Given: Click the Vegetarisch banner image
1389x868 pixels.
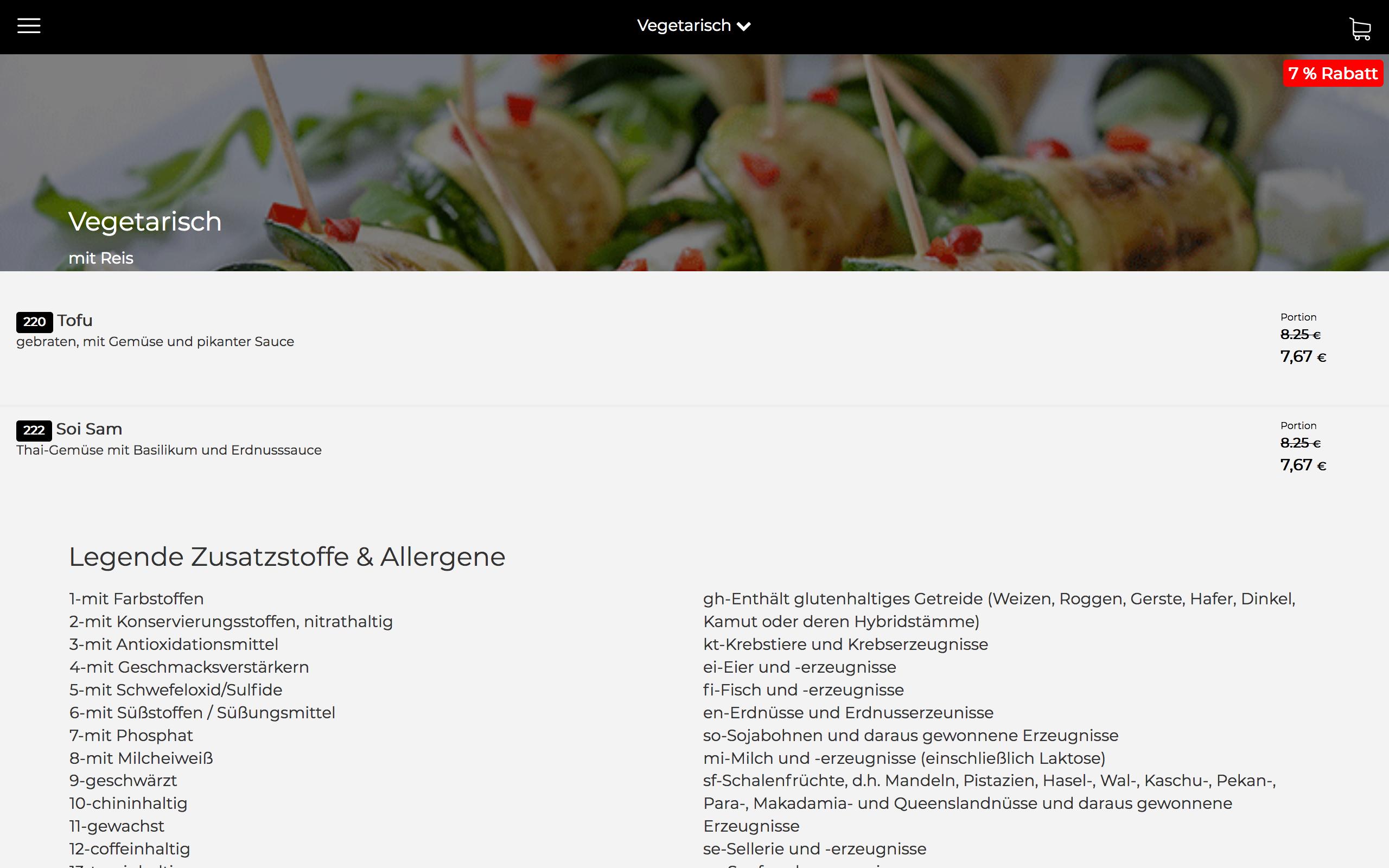Looking at the screenshot, I should pyautogui.click(x=694, y=162).
